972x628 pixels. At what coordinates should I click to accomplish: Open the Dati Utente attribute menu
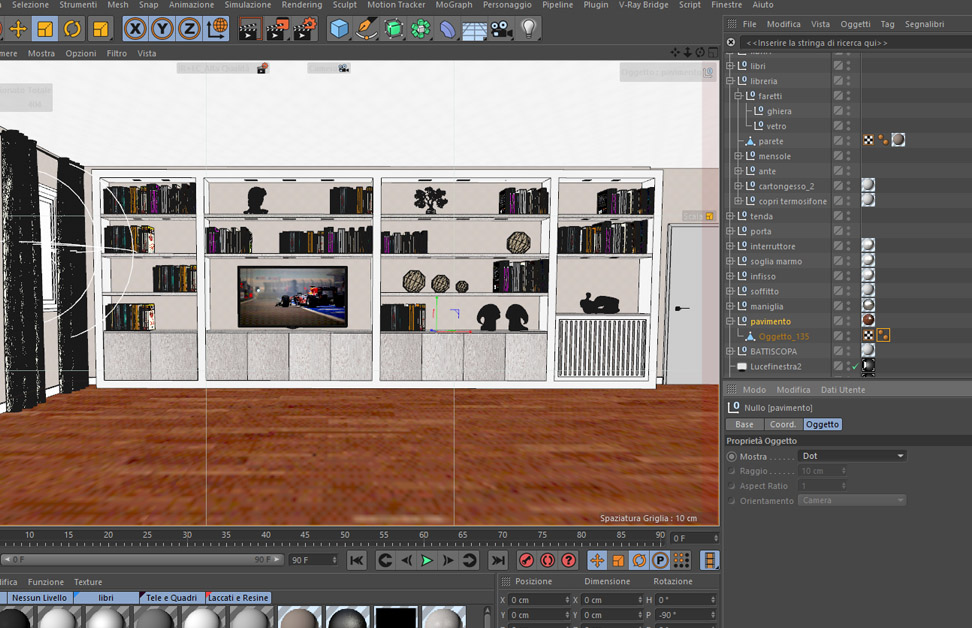[x=843, y=390]
